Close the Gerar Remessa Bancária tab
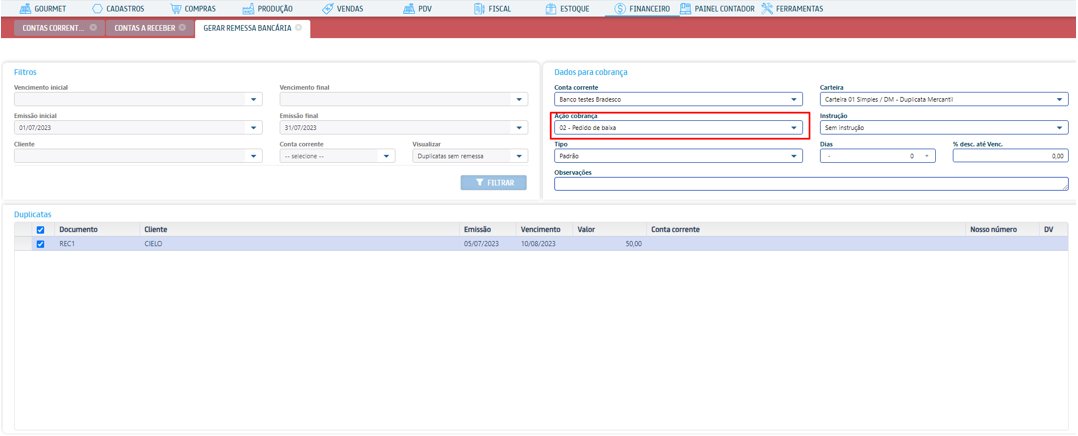Viewport: 1078px width, 436px height. 299,28
